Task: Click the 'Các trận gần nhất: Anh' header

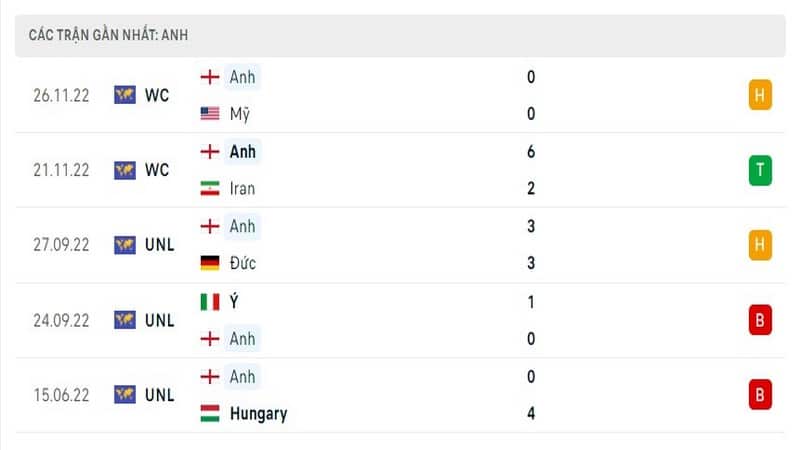Action: tap(108, 35)
